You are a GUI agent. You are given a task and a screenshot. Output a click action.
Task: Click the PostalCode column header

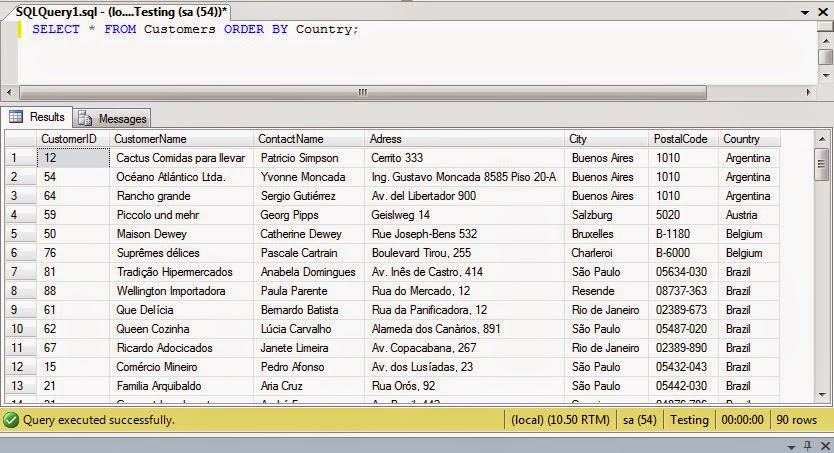(x=683, y=139)
